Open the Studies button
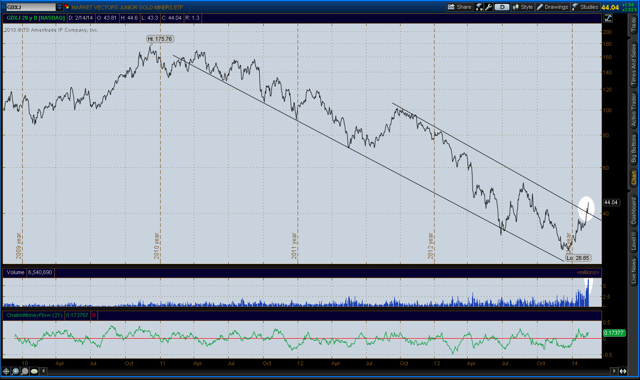Screen dimensions: 640x380 (585, 7)
